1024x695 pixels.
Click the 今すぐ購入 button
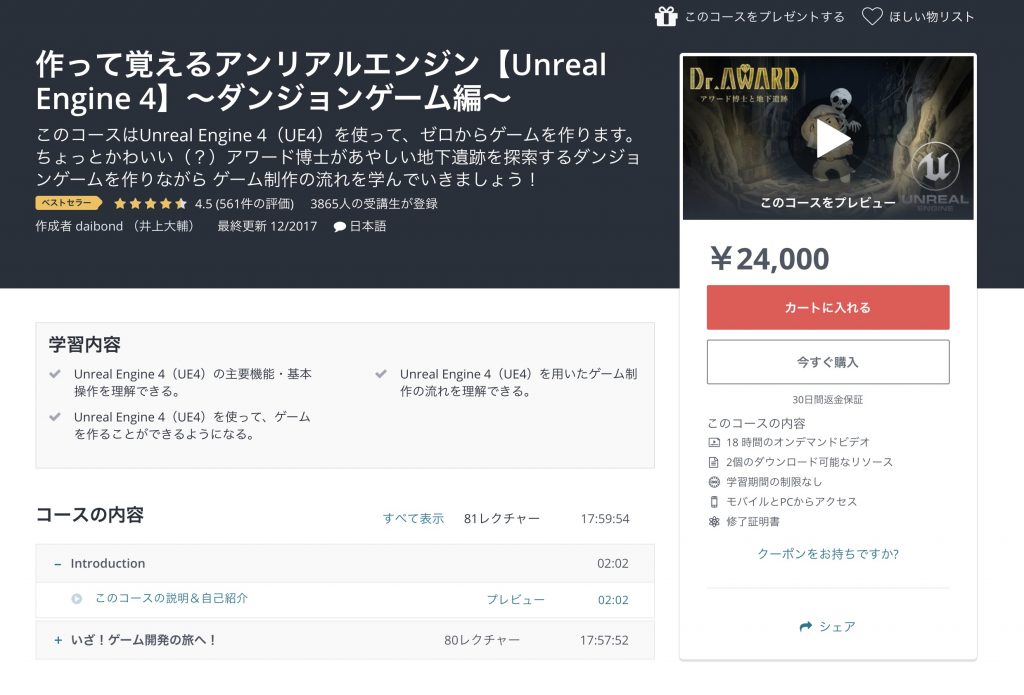coord(827,362)
